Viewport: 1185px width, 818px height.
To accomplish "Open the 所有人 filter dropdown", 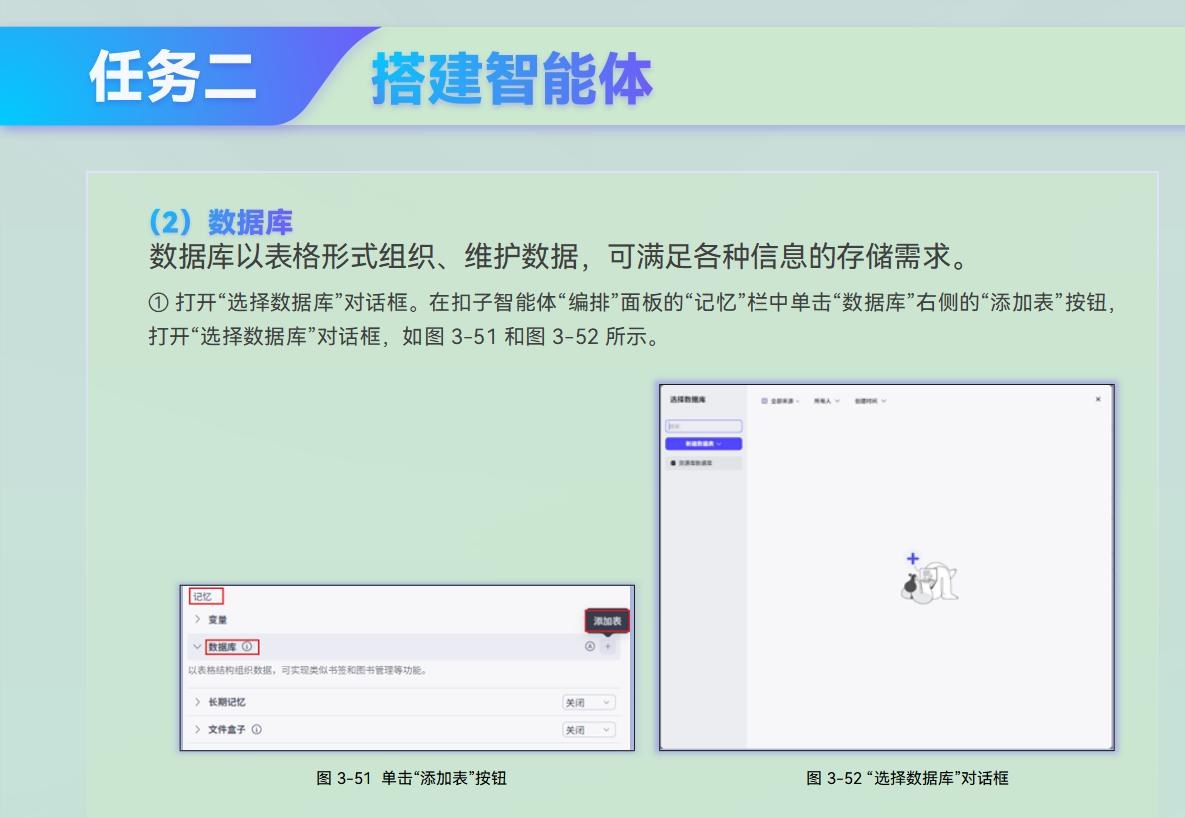I will point(826,401).
